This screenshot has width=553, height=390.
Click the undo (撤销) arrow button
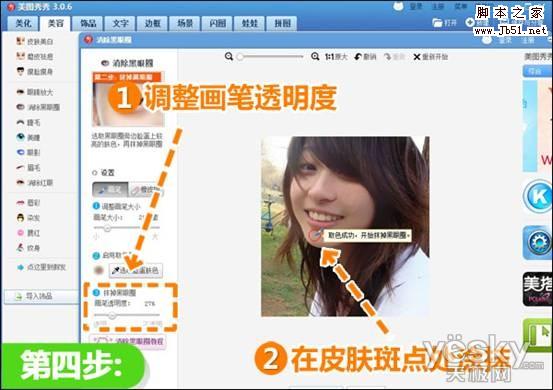365,56
